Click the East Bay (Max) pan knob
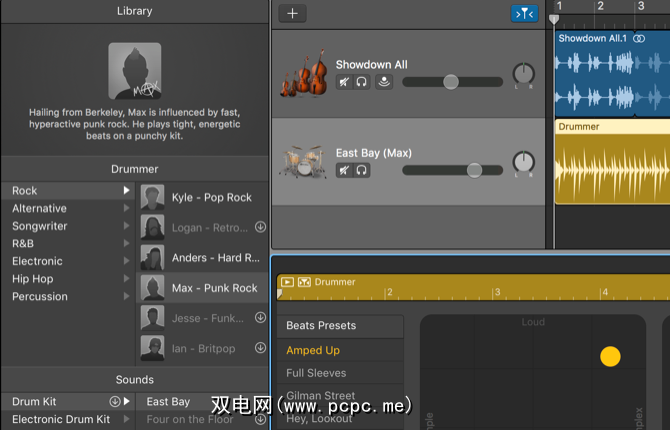Viewport: 670px width, 430px height. point(523,162)
